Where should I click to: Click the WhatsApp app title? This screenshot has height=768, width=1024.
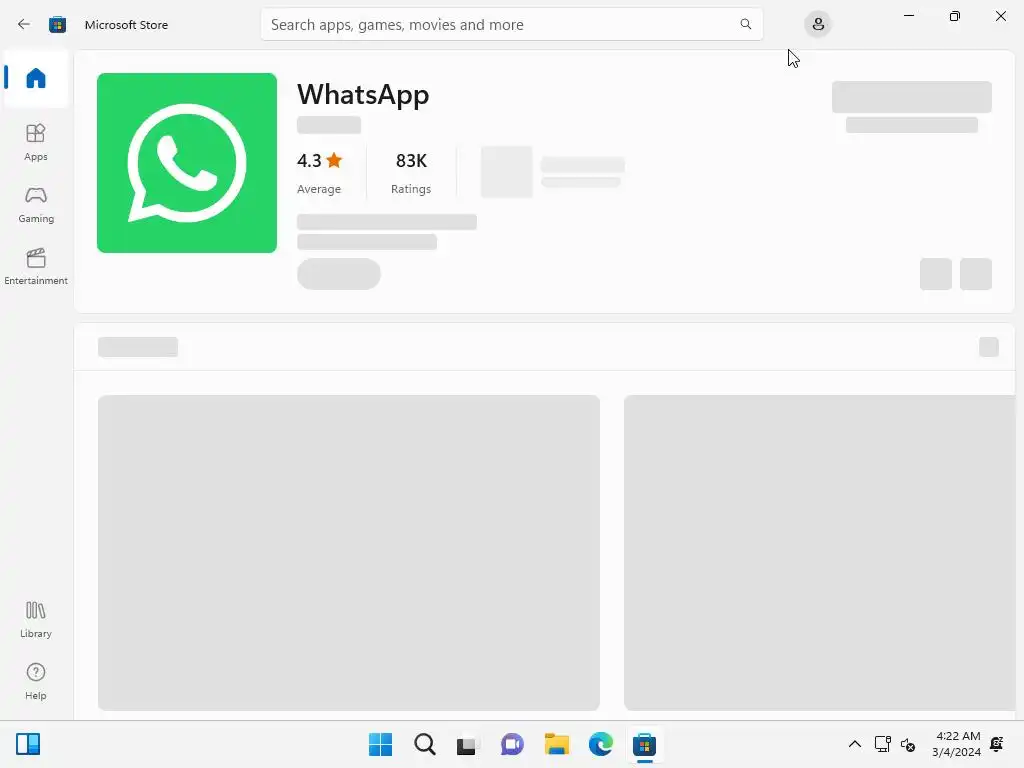tap(363, 94)
